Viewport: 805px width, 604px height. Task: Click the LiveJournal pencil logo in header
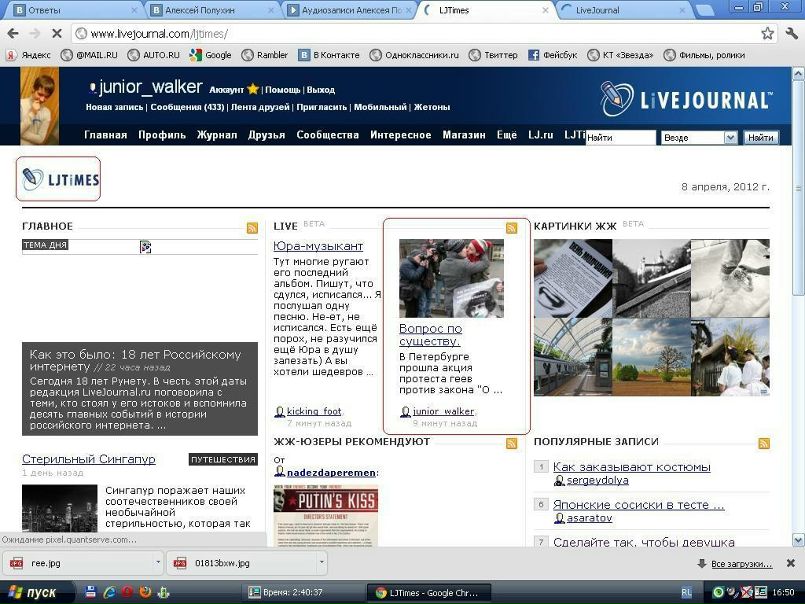(x=686, y=99)
